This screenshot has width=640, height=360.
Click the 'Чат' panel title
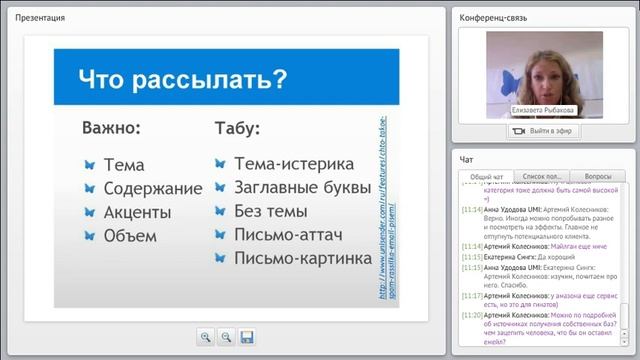click(466, 160)
